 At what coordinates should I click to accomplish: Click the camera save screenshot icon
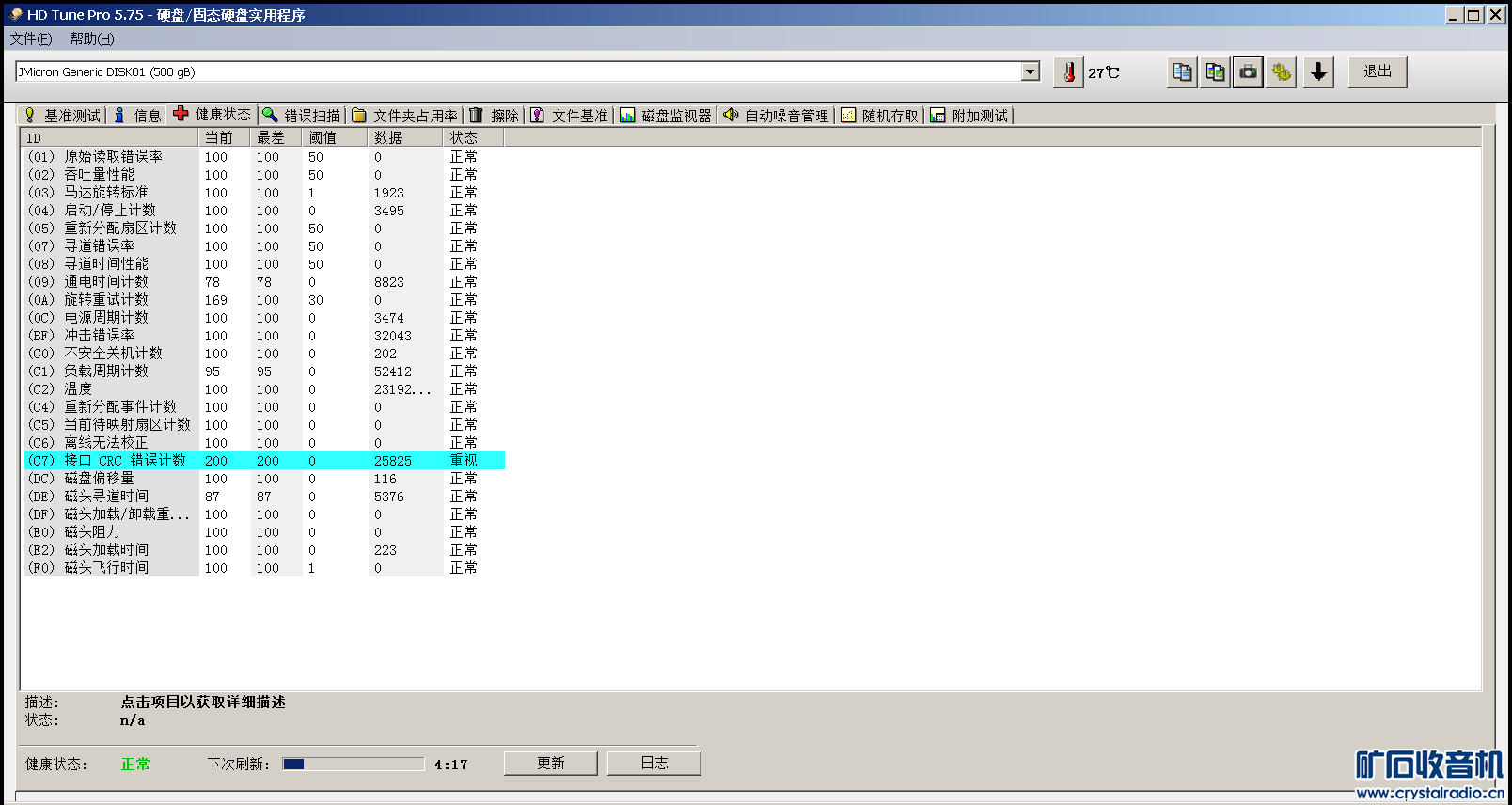click(x=1248, y=72)
